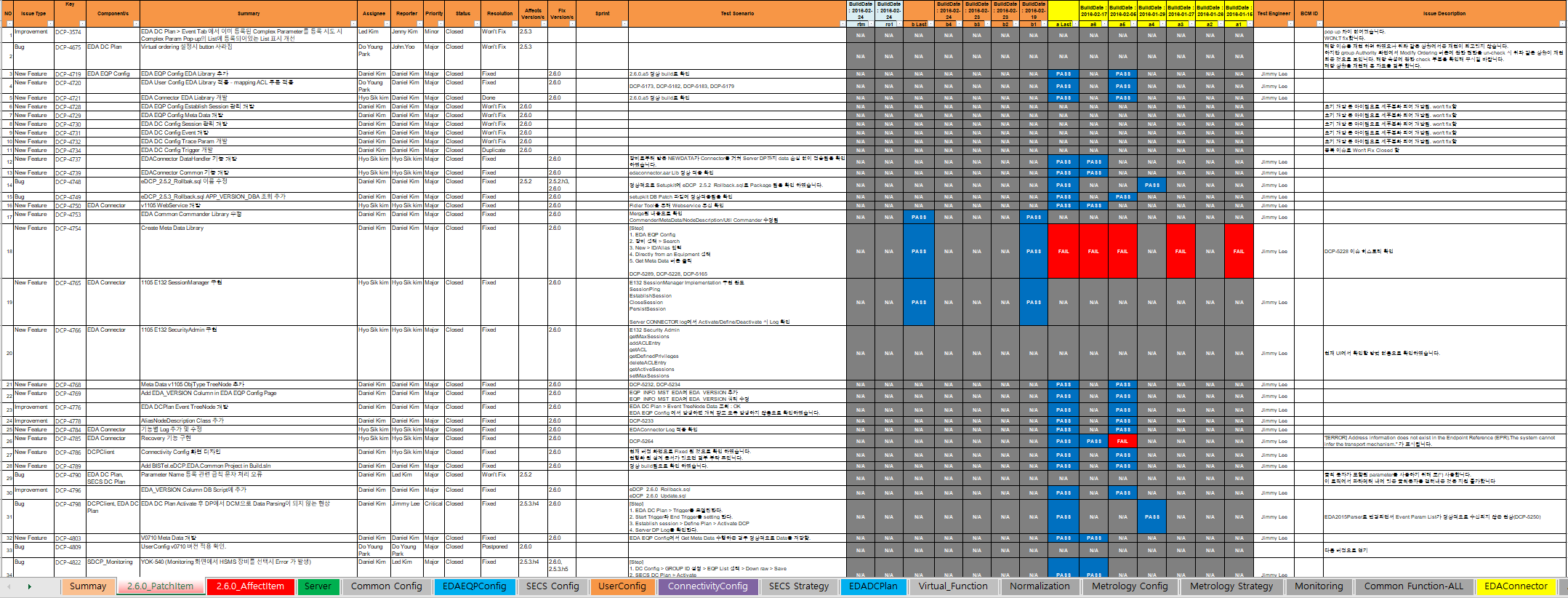1568x598 pixels.
Task: Switch to the Summay sheet tab
Action: (x=88, y=586)
